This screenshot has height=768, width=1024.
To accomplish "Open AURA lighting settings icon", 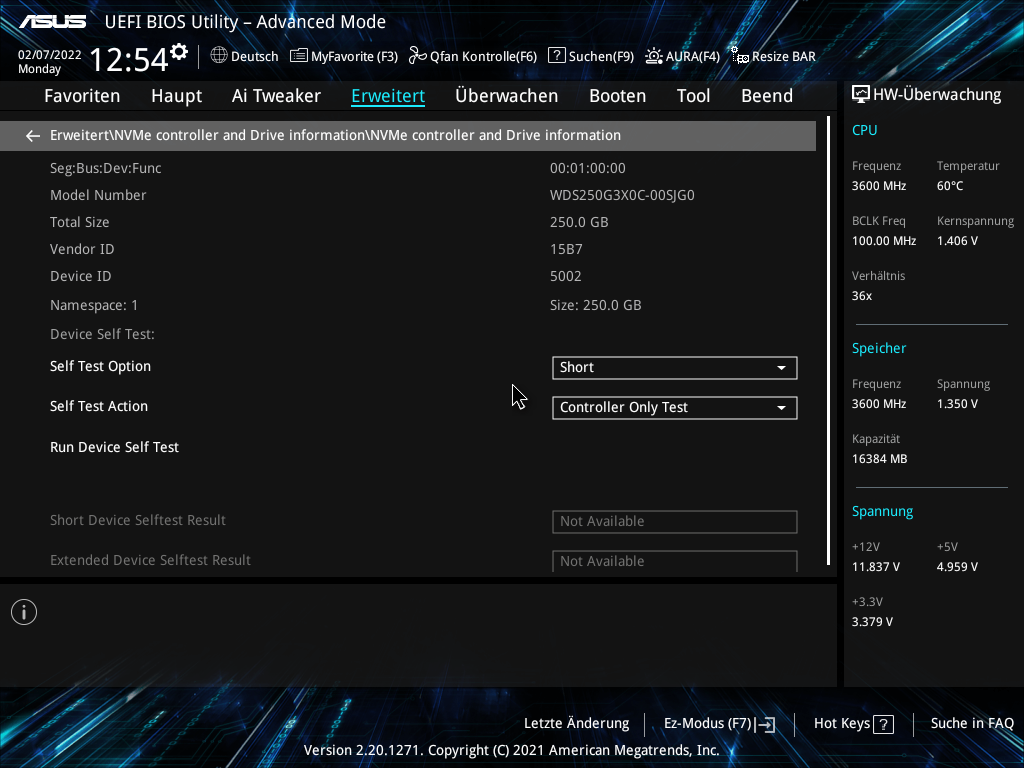I will coord(654,56).
